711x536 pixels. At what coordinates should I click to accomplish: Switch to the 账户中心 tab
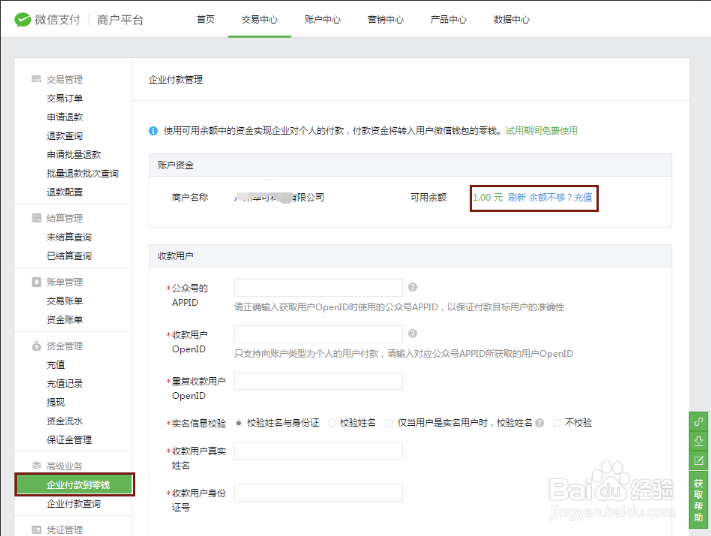[x=322, y=20]
